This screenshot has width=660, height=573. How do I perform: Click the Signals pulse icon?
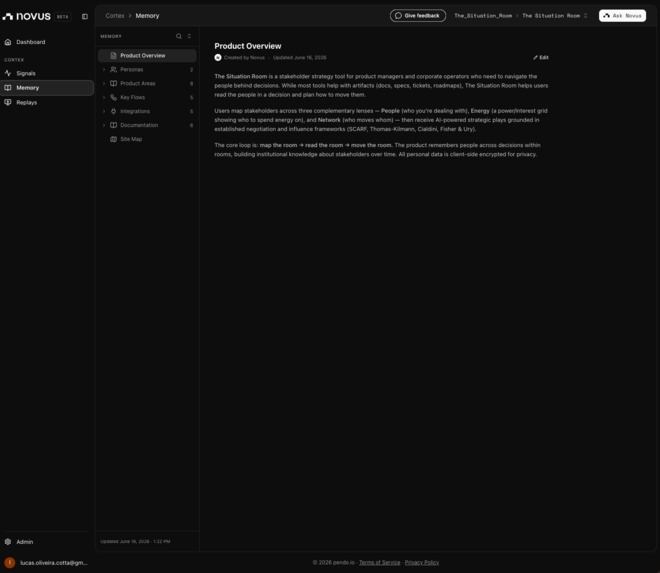(x=8, y=73)
